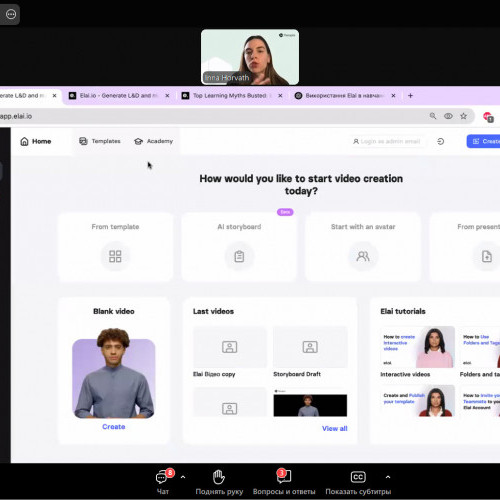Select the Blank video avatar thumbnail

click(114, 373)
